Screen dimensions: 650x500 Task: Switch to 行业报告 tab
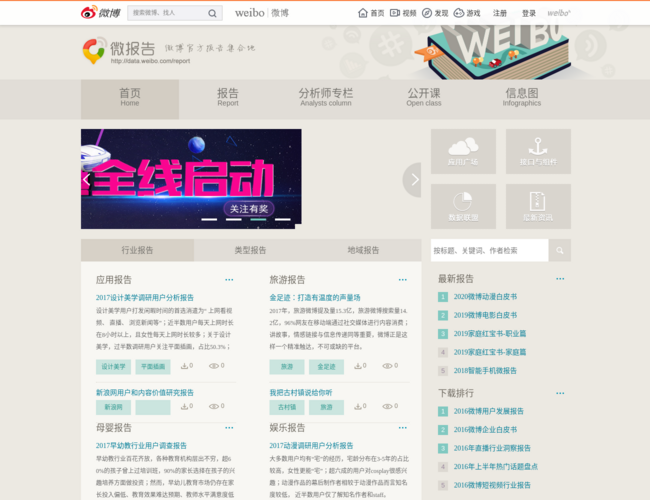click(x=137, y=250)
